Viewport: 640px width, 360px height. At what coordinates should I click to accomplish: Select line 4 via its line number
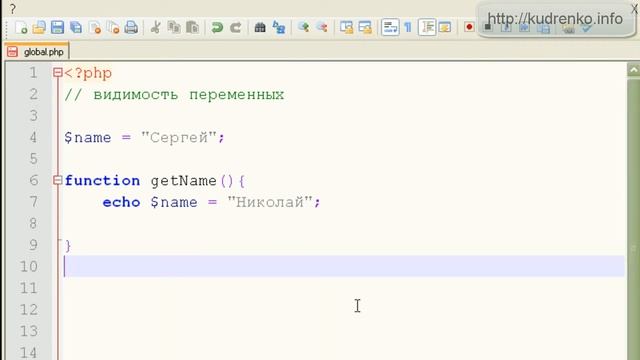[33, 138]
